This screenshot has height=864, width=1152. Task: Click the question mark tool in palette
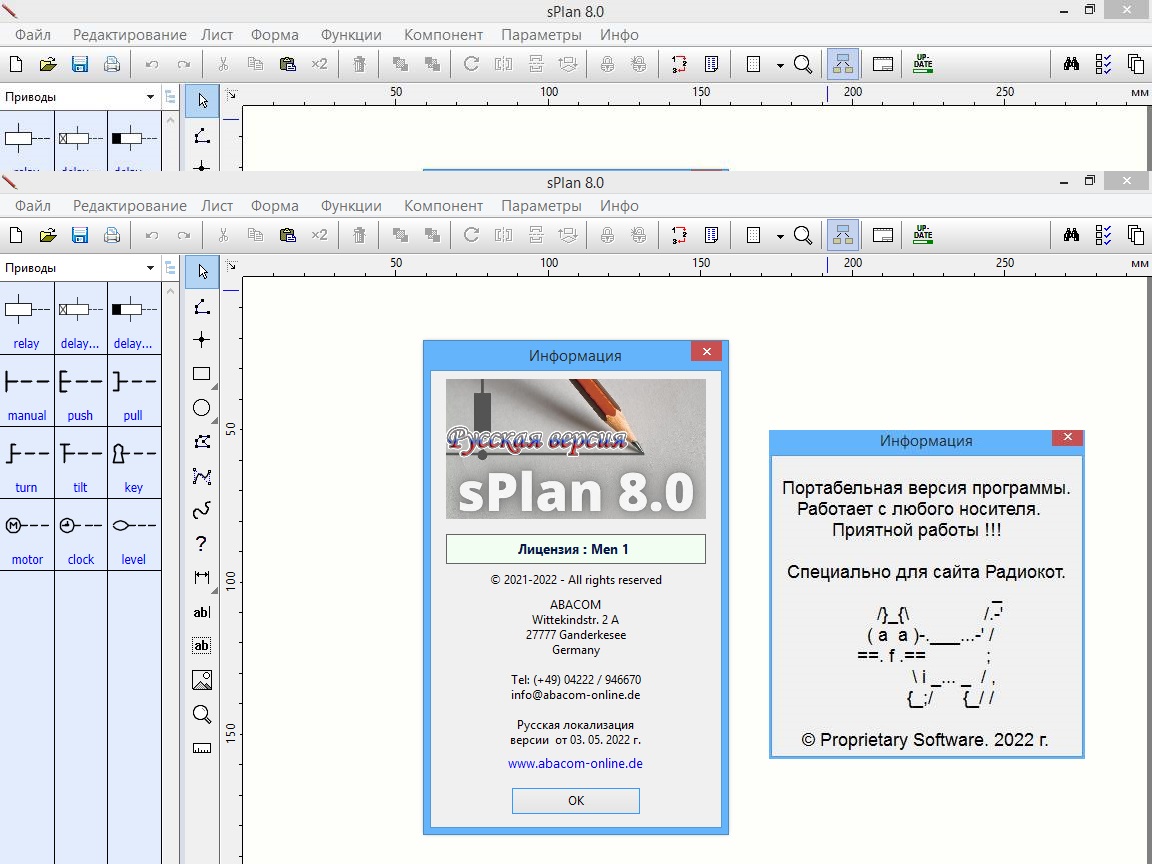point(201,544)
